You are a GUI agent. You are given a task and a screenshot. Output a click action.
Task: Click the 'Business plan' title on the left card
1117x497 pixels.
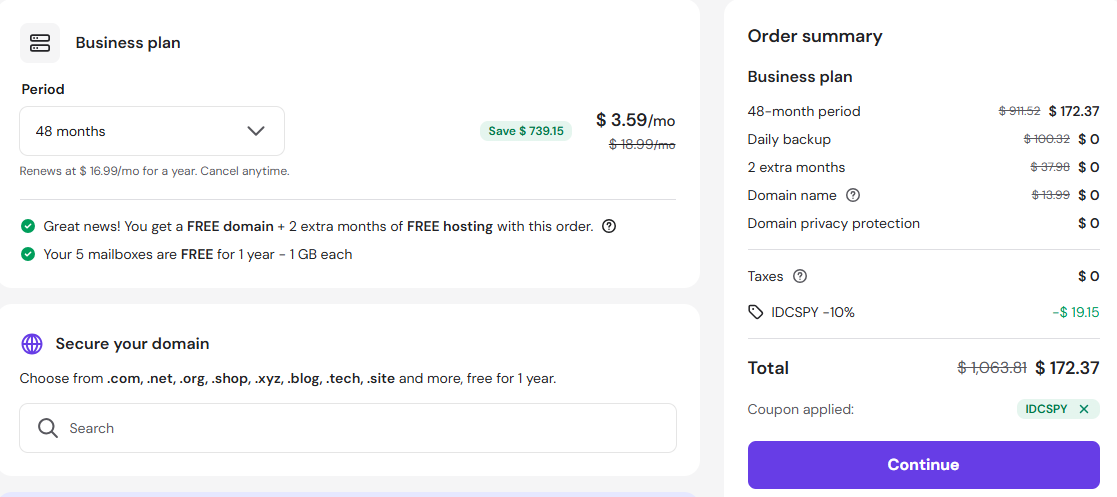coord(128,43)
